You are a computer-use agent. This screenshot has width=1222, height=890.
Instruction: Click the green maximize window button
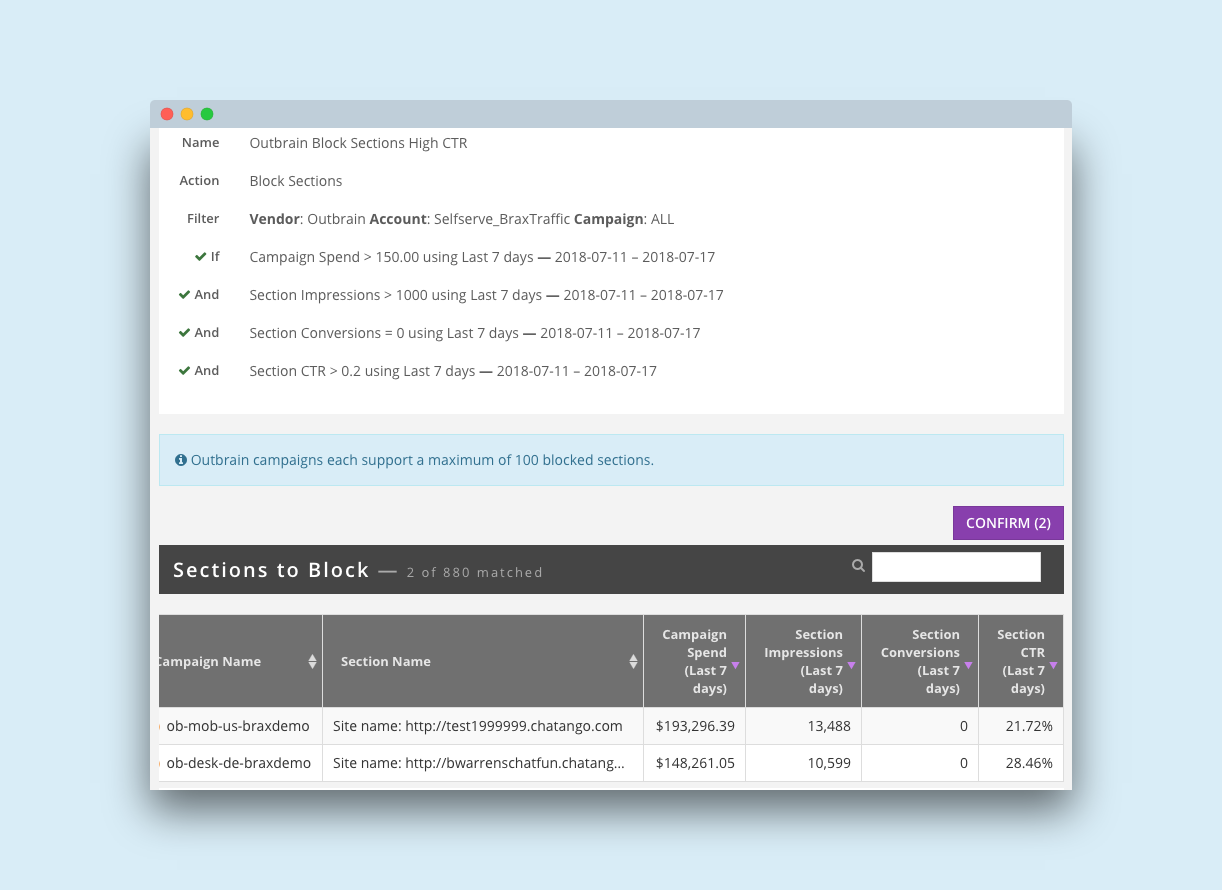[207, 114]
